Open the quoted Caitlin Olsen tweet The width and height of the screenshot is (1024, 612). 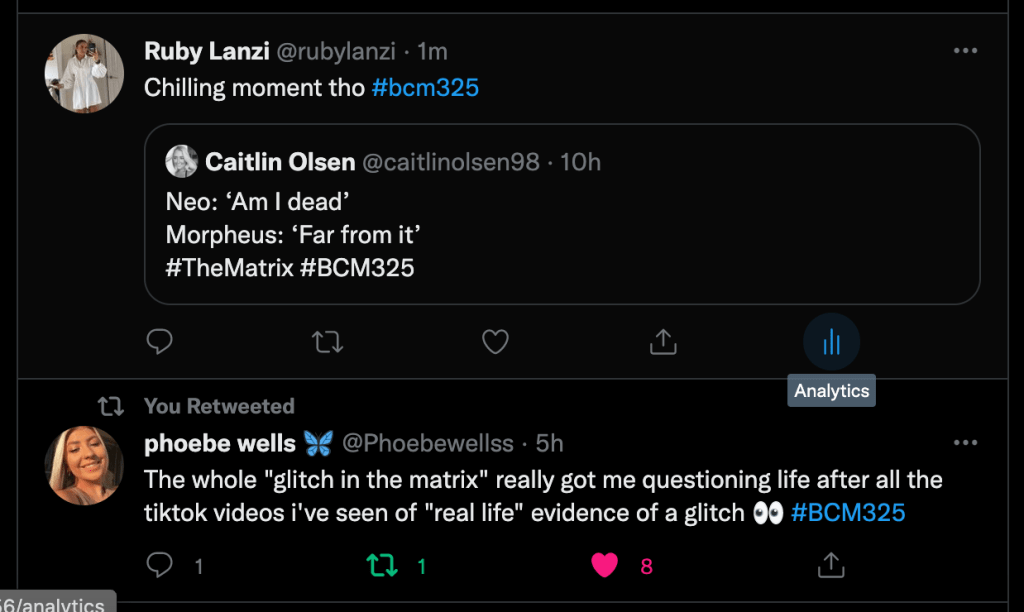coord(562,230)
